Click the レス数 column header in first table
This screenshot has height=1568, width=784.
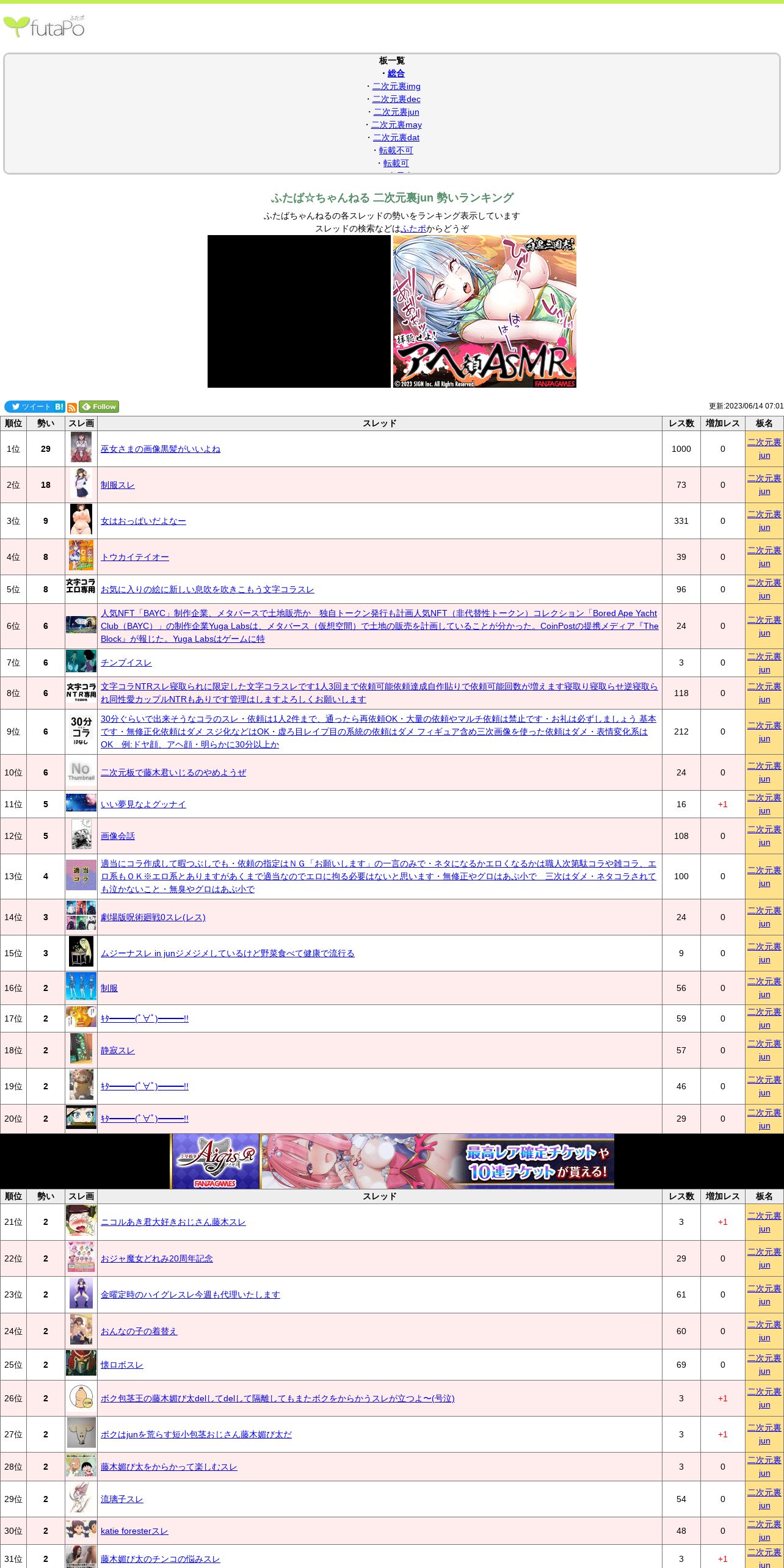[681, 423]
